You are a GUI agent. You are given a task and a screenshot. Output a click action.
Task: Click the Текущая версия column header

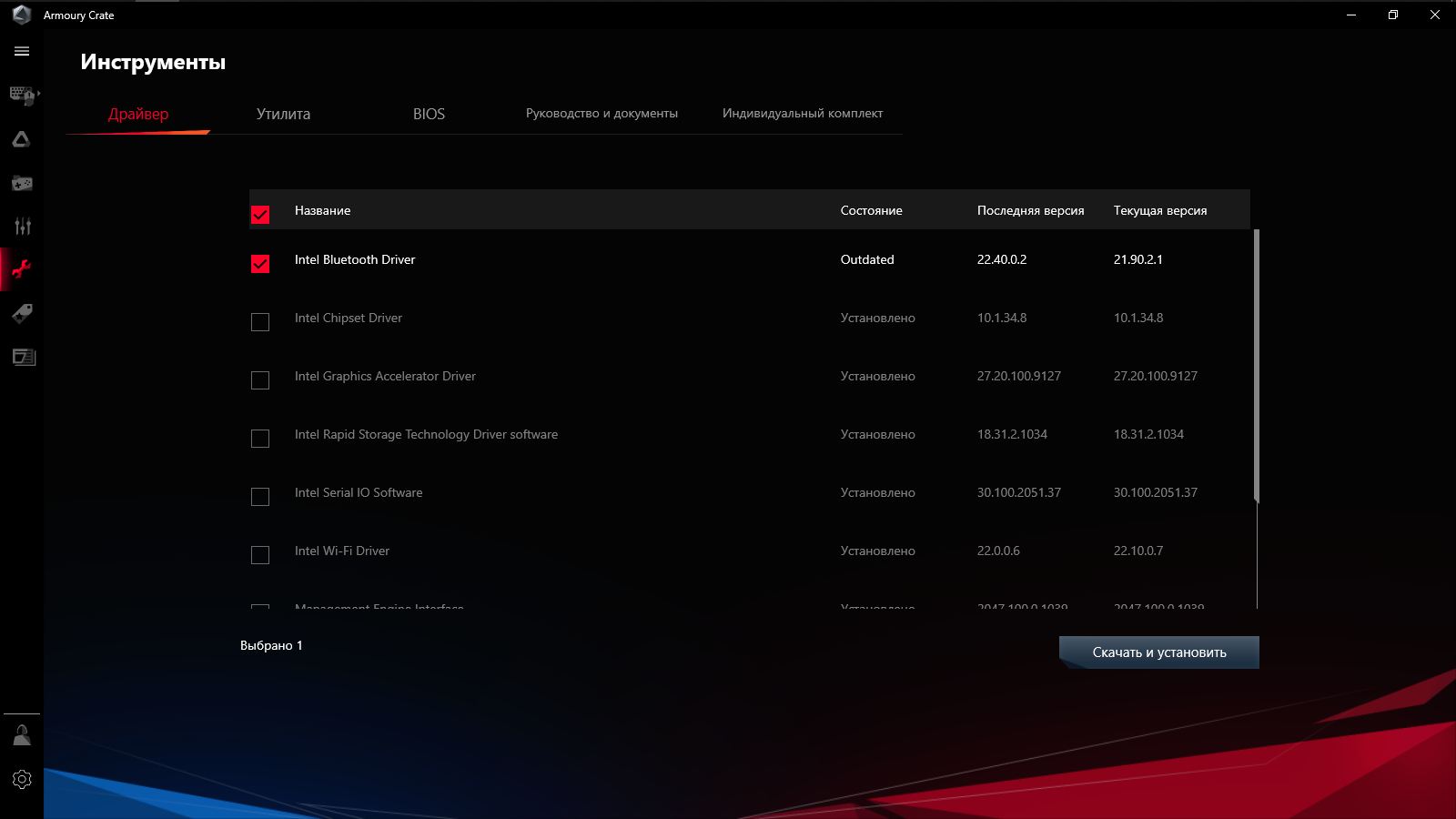pos(1160,210)
